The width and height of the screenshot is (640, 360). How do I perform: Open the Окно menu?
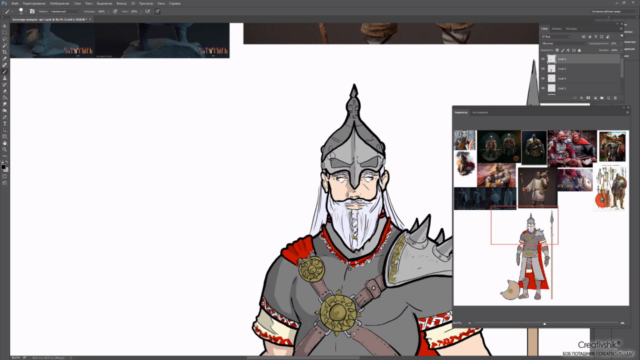click(x=161, y=3)
